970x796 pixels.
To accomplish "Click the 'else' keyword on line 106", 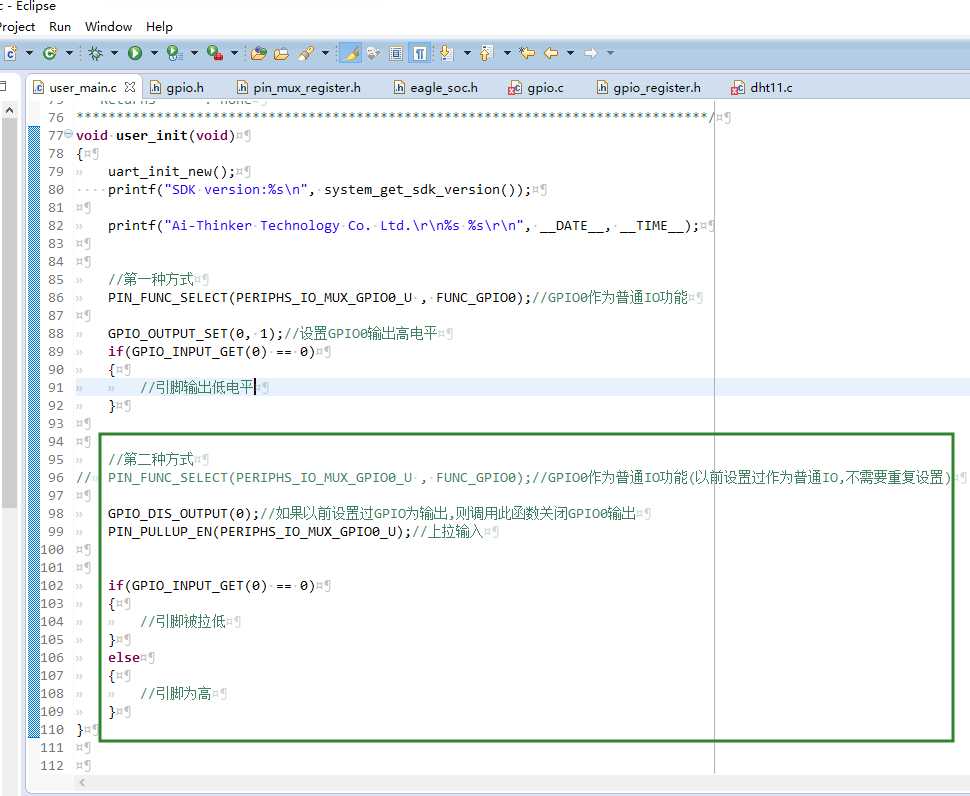I will pos(124,658).
